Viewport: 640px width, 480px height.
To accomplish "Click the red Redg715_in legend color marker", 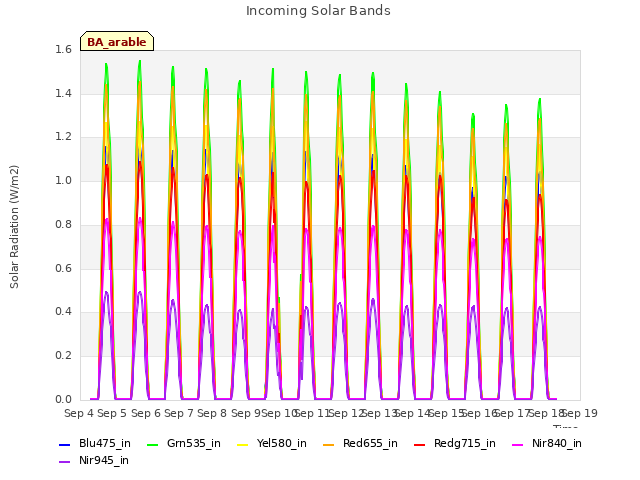I will 419,444.
